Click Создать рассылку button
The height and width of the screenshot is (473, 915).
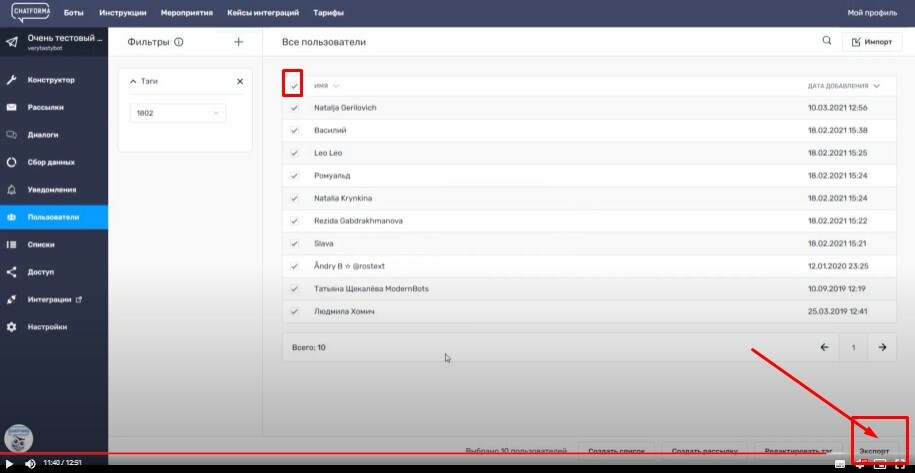point(704,451)
